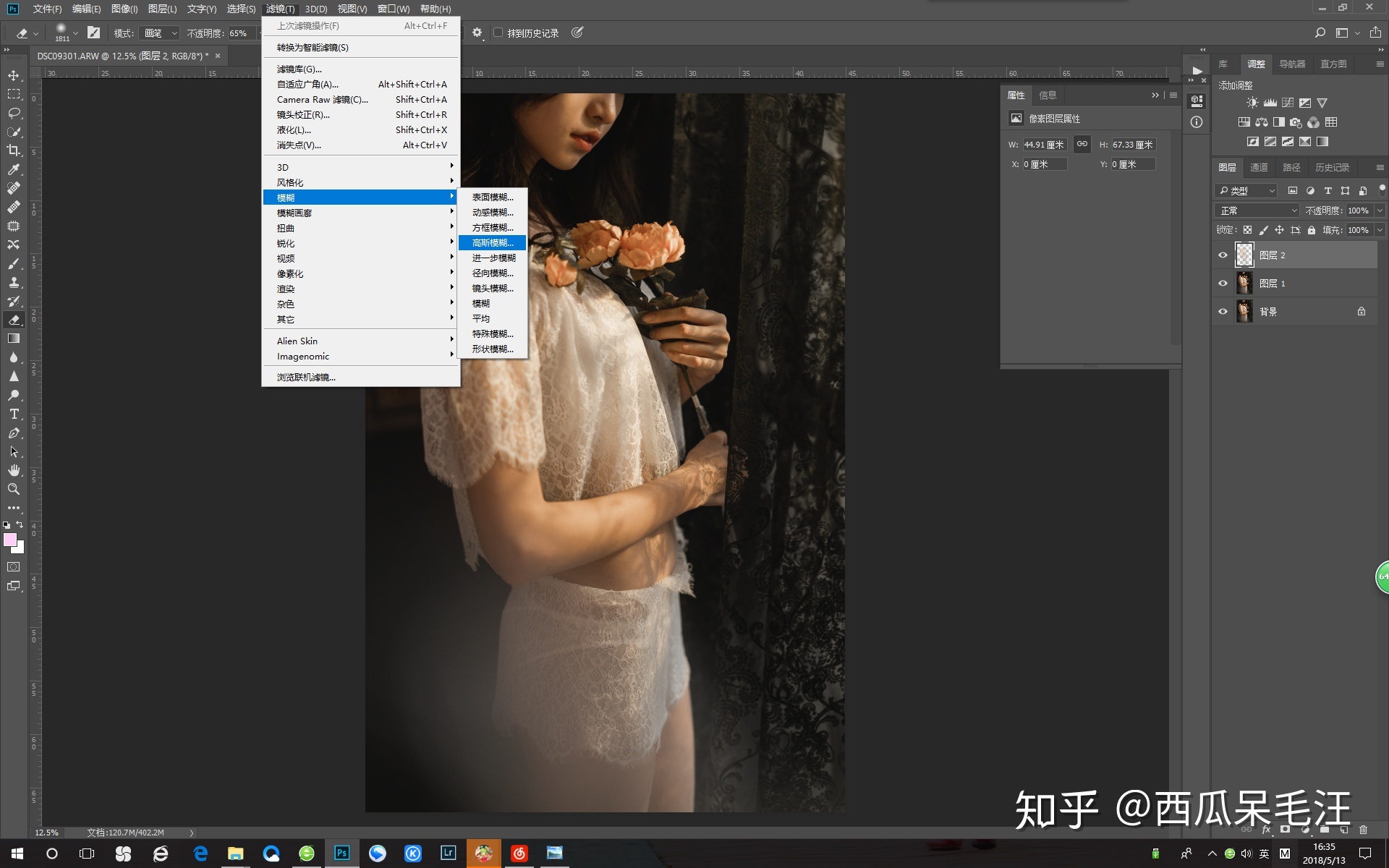Expand the 3D filter submenu

[360, 167]
